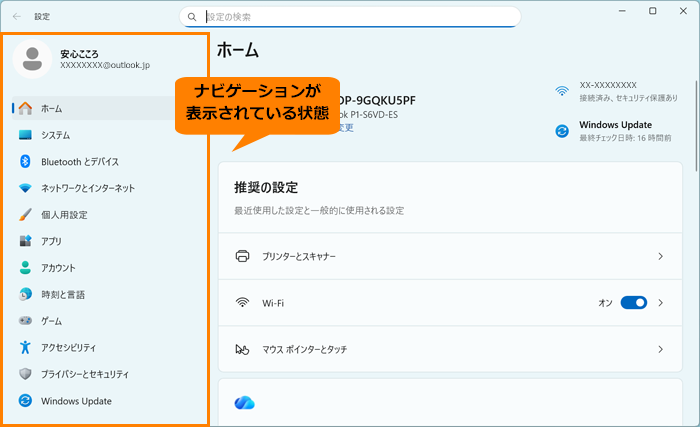Click the ゲーム controller icon
The image size is (700, 427).
coord(25,321)
